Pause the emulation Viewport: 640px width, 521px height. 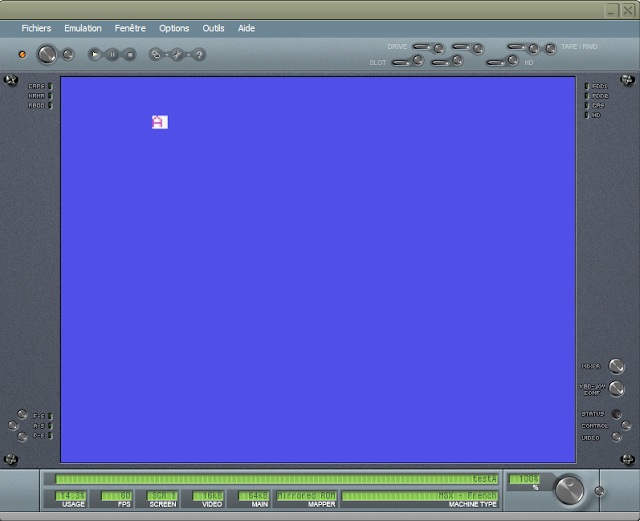pyautogui.click(x=112, y=54)
